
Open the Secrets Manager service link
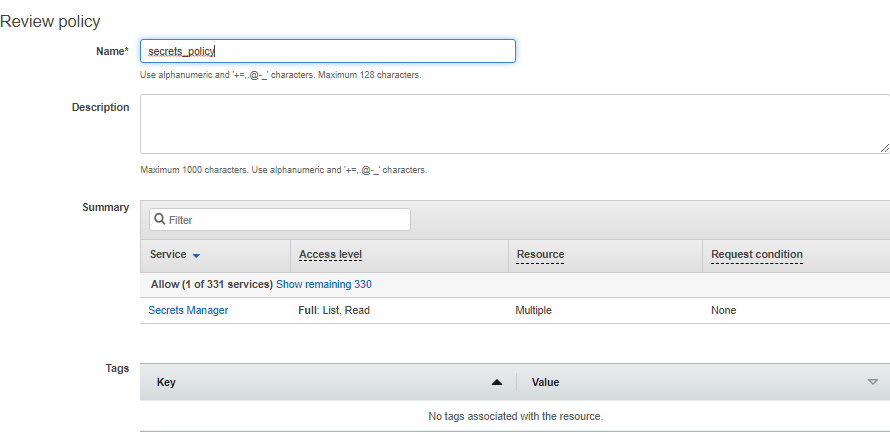pos(188,310)
